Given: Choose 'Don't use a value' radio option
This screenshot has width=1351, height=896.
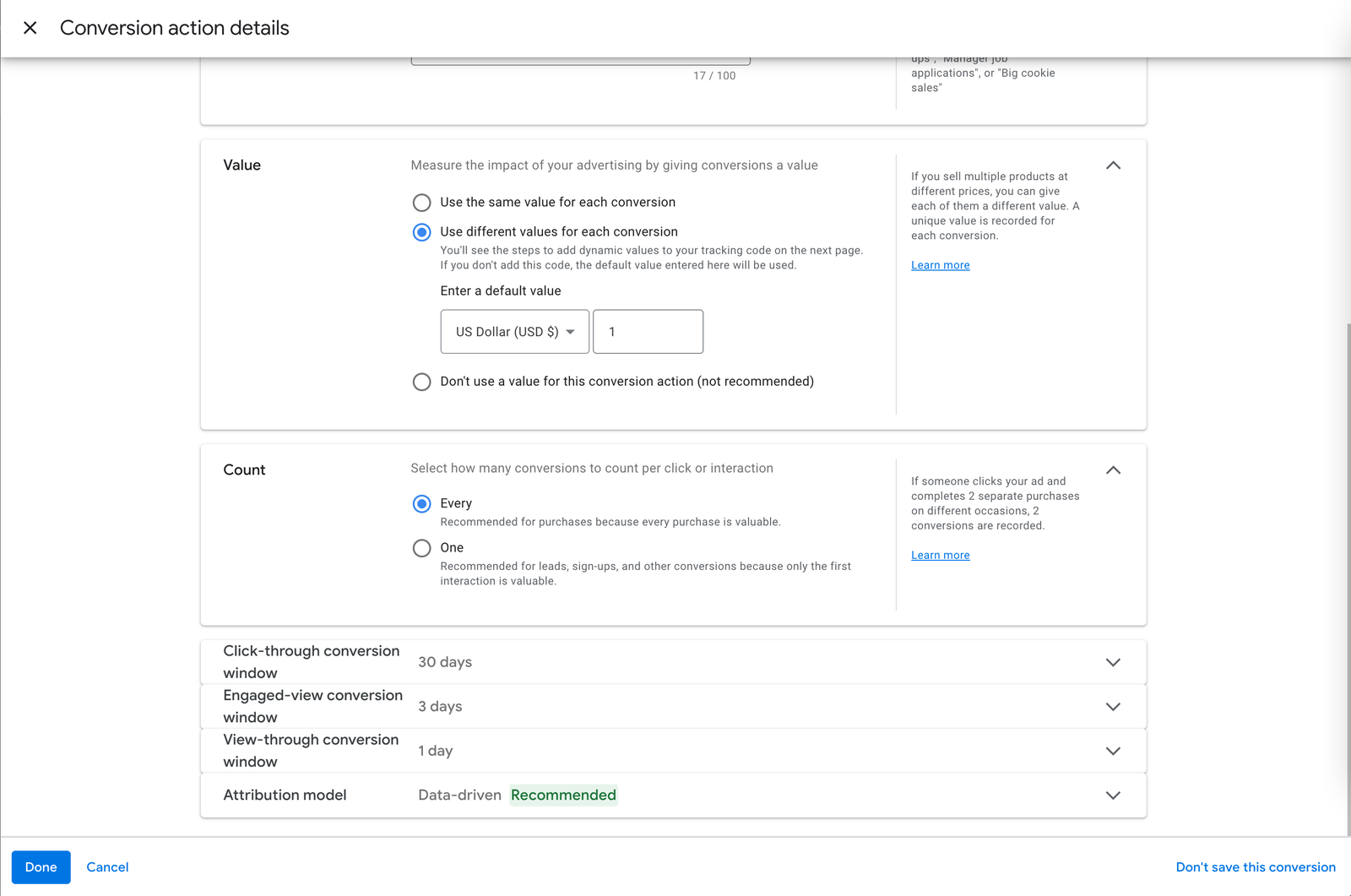Looking at the screenshot, I should (421, 382).
